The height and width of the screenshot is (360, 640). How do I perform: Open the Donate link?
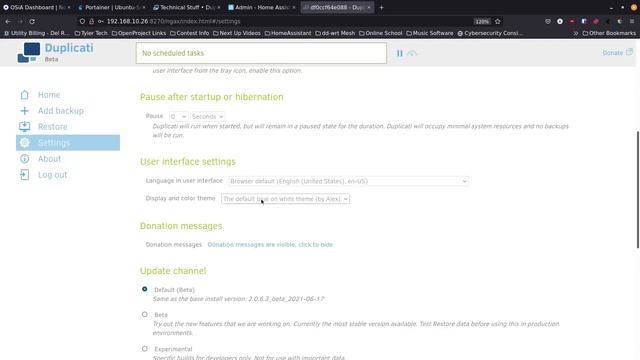[613, 53]
